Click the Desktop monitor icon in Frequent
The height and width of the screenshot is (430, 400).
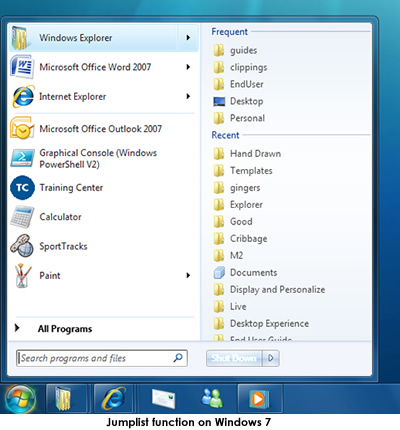[219, 101]
